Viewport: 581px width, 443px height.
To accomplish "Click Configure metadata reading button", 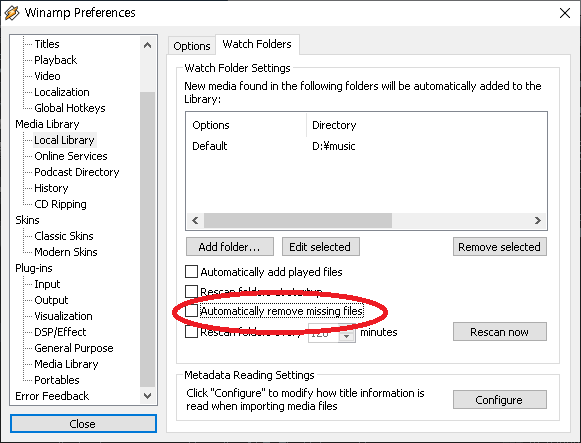I will coord(499,400).
